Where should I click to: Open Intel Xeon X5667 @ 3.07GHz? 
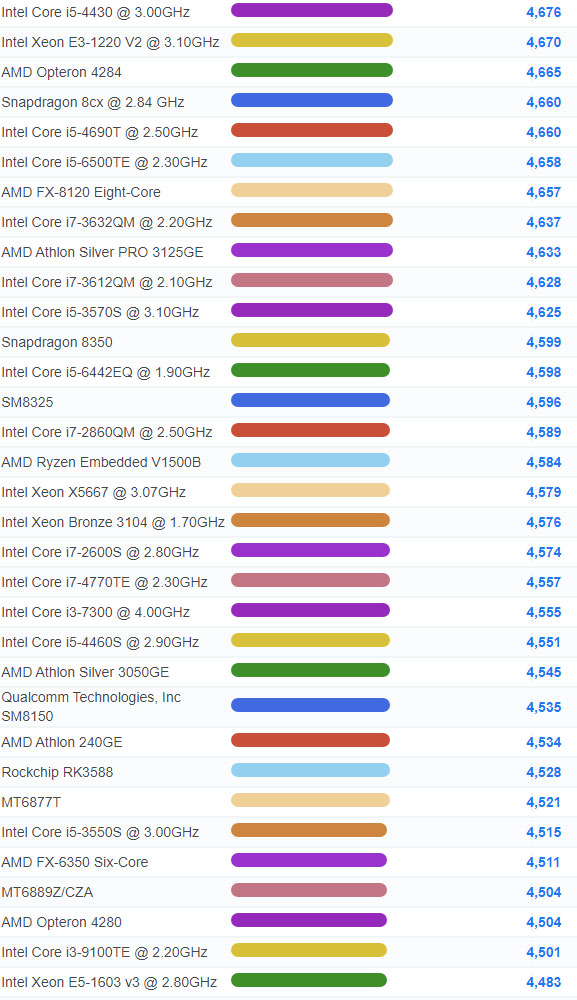tap(94, 492)
